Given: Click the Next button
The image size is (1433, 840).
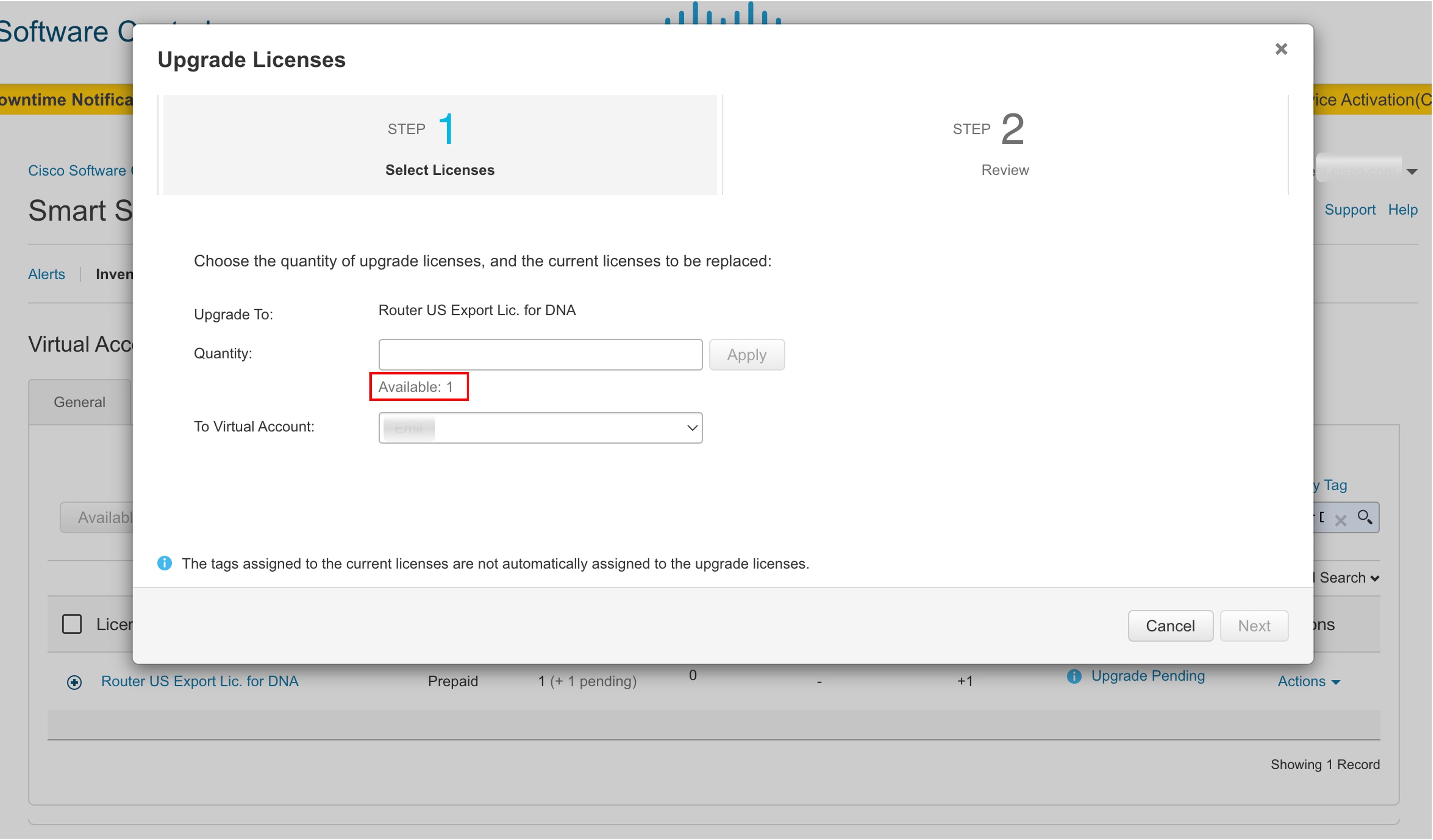Looking at the screenshot, I should 1254,626.
